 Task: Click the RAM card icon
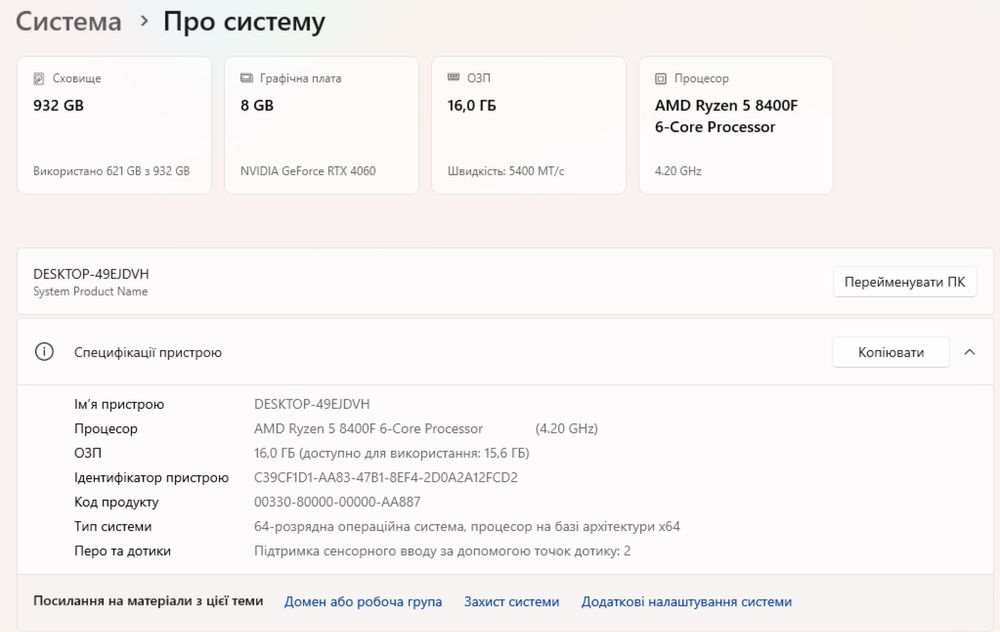(x=454, y=78)
